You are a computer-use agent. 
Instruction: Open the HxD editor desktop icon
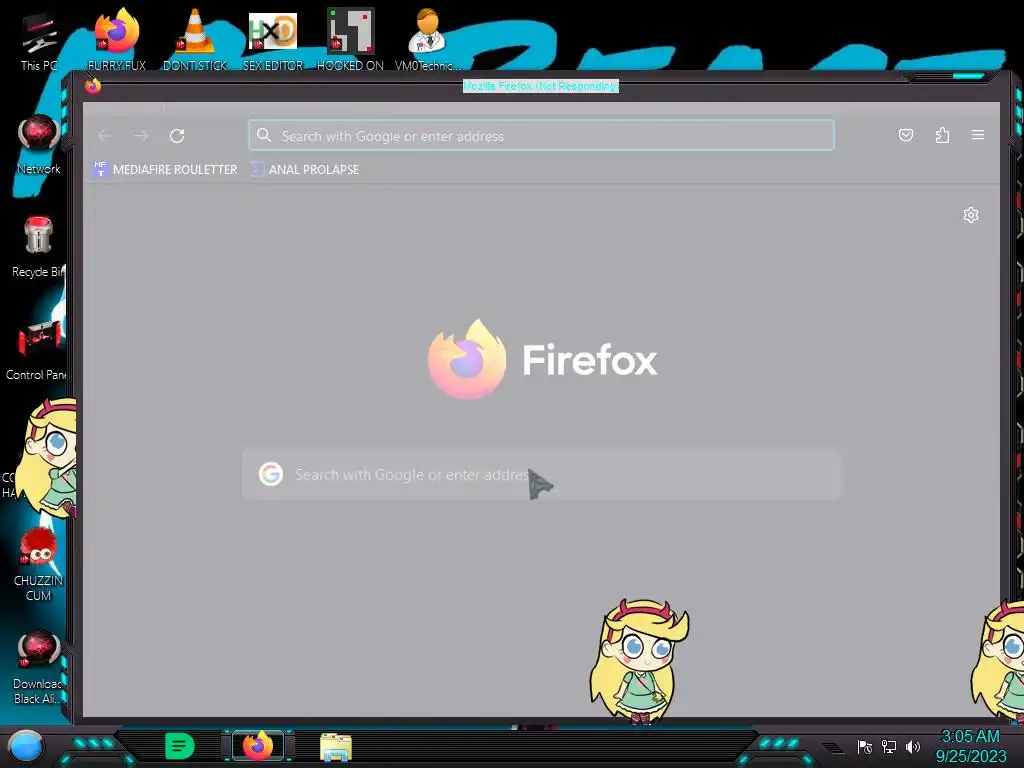pos(273,39)
